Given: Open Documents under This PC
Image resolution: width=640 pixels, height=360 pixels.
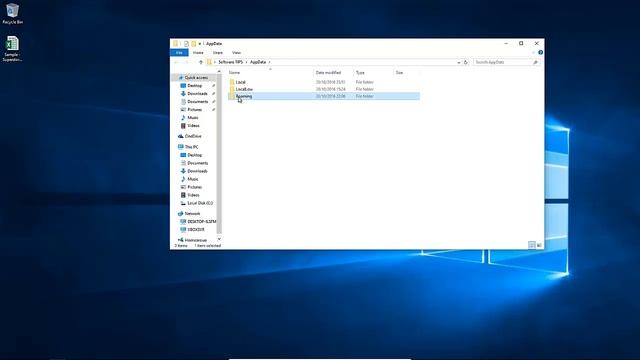Looking at the screenshot, I should 198,163.
